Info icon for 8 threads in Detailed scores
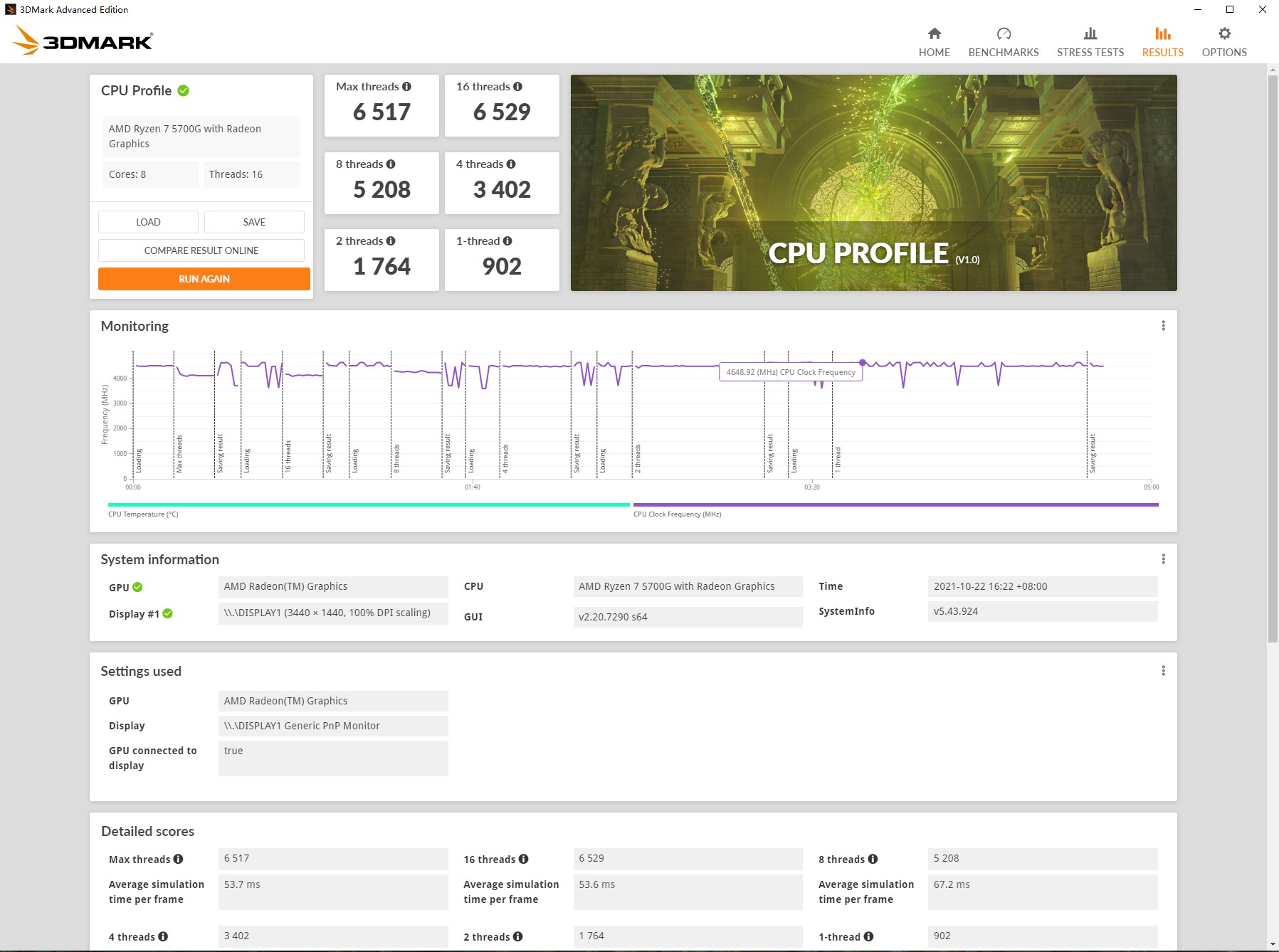 click(873, 859)
